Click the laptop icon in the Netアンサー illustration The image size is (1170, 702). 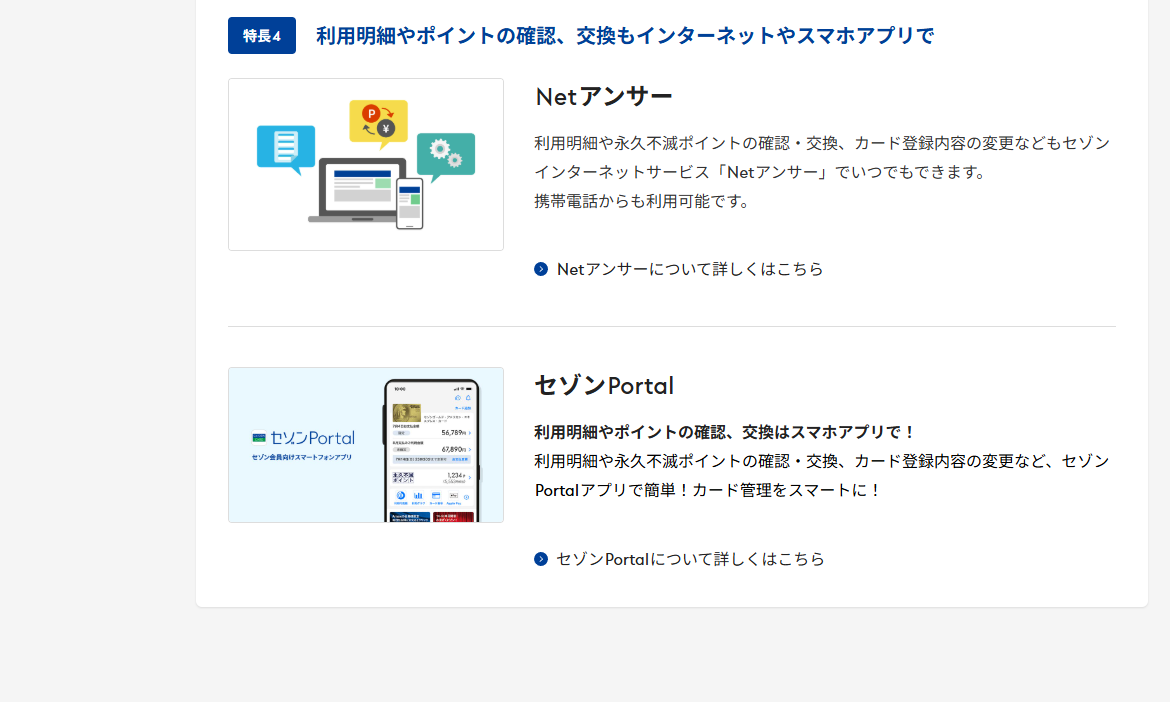(360, 189)
